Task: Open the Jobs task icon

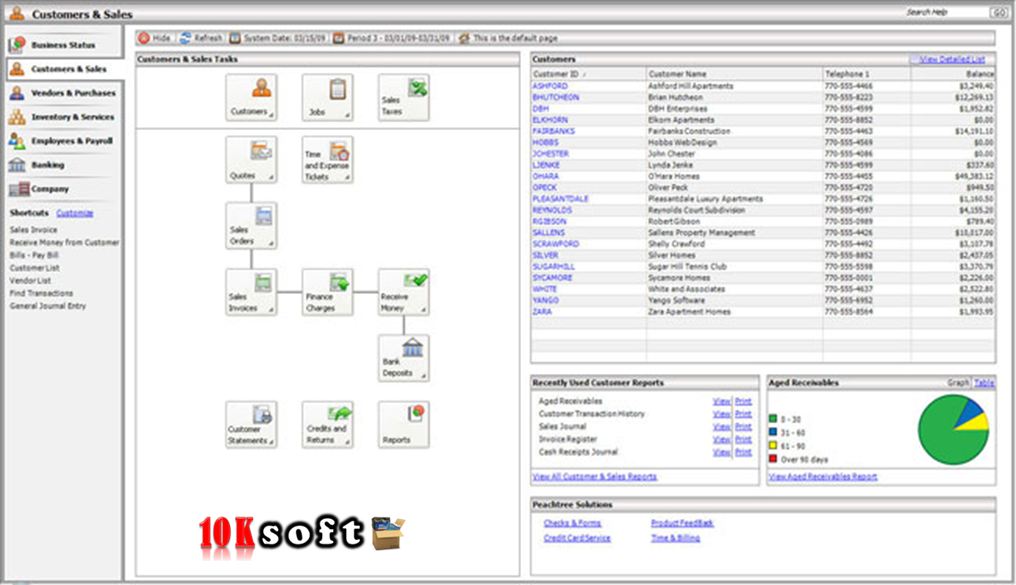Action: pos(327,97)
